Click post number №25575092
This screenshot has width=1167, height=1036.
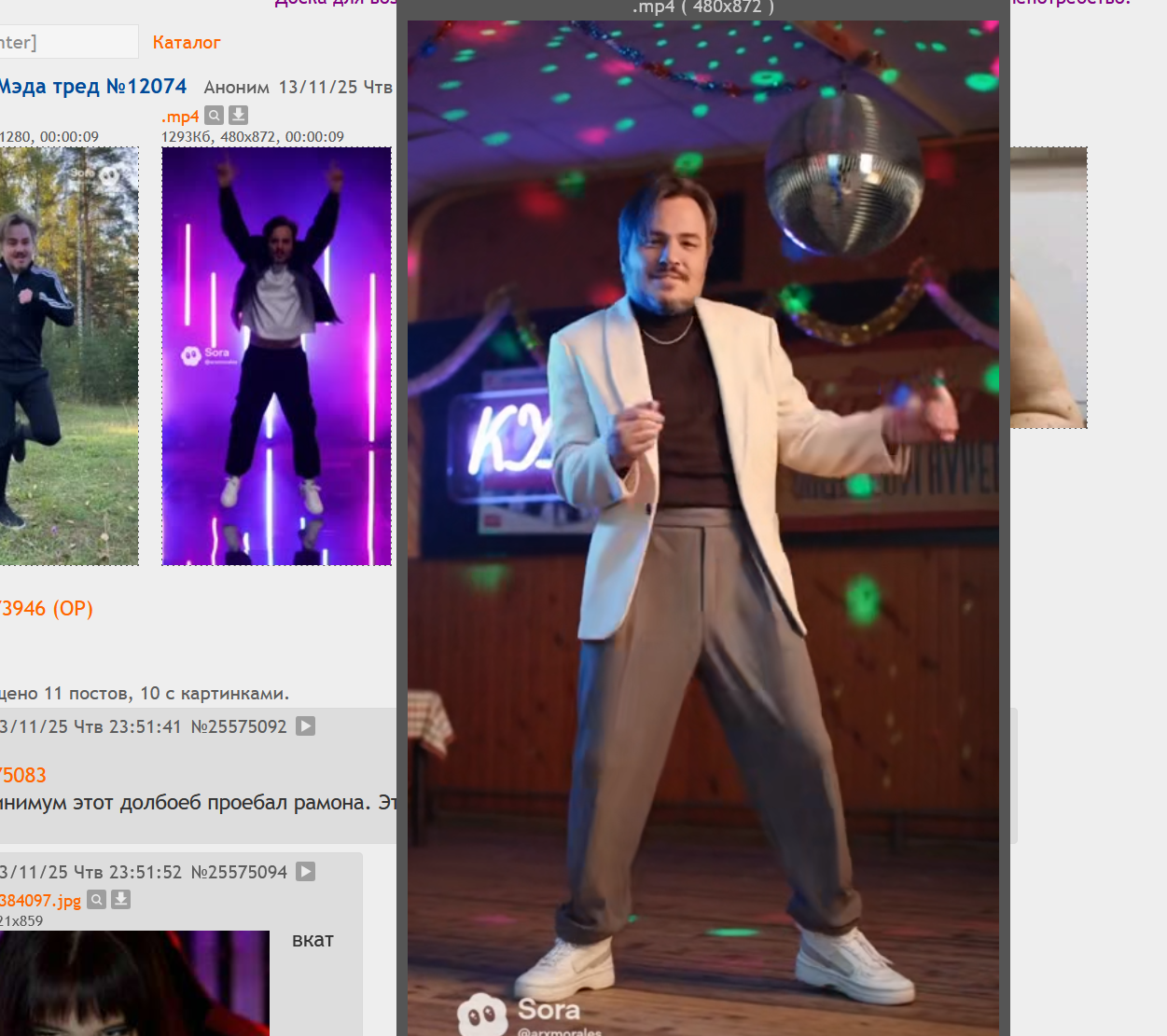(239, 726)
